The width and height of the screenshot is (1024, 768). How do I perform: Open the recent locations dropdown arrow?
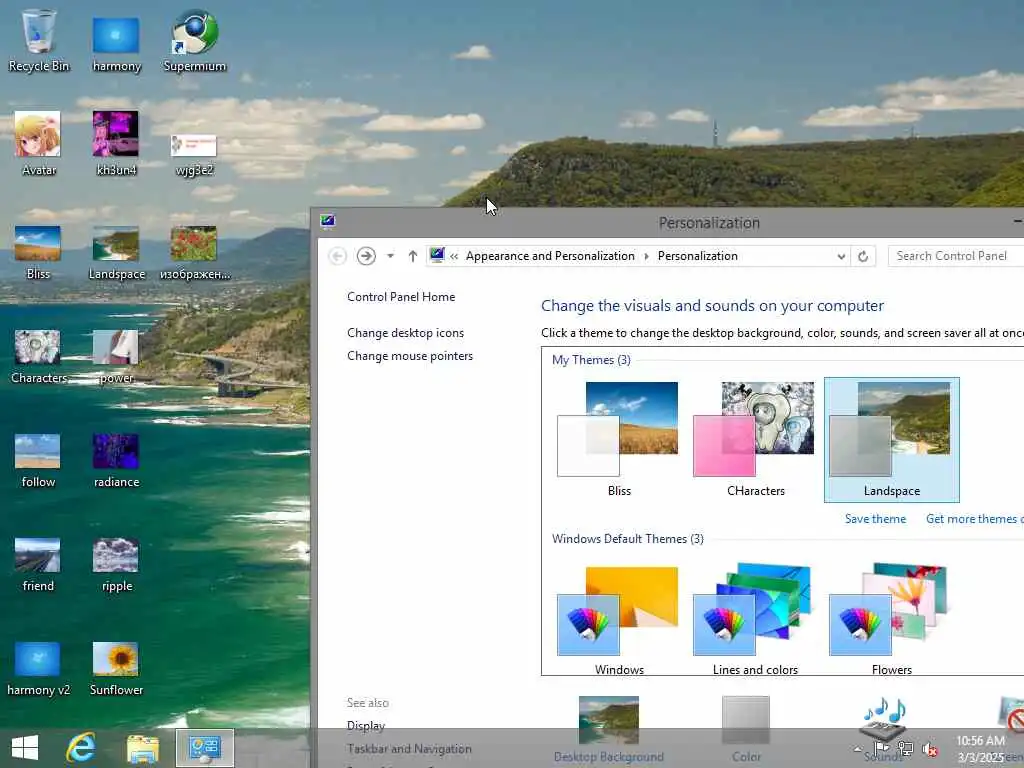point(391,256)
